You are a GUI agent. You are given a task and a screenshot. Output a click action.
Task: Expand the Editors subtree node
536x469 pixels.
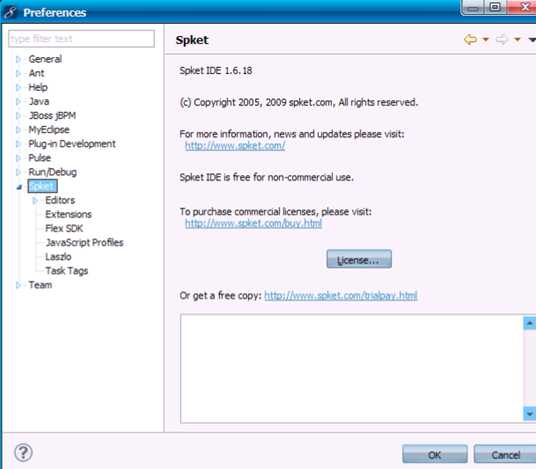point(35,200)
